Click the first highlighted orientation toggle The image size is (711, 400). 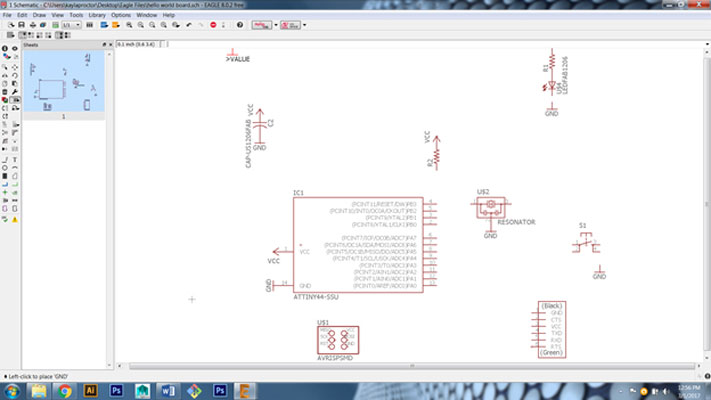pyautogui.click(x=23, y=35)
